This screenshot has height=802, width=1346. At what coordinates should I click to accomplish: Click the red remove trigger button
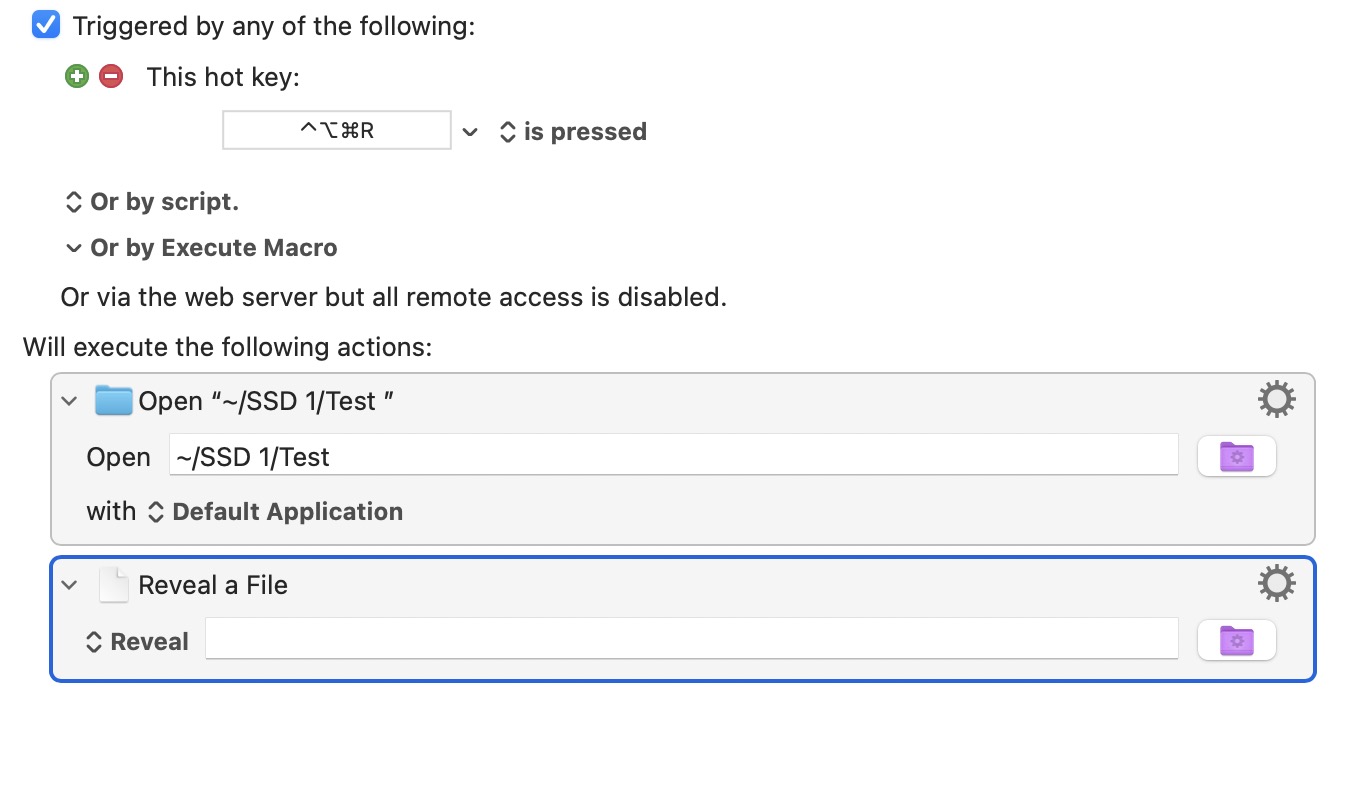[111, 76]
